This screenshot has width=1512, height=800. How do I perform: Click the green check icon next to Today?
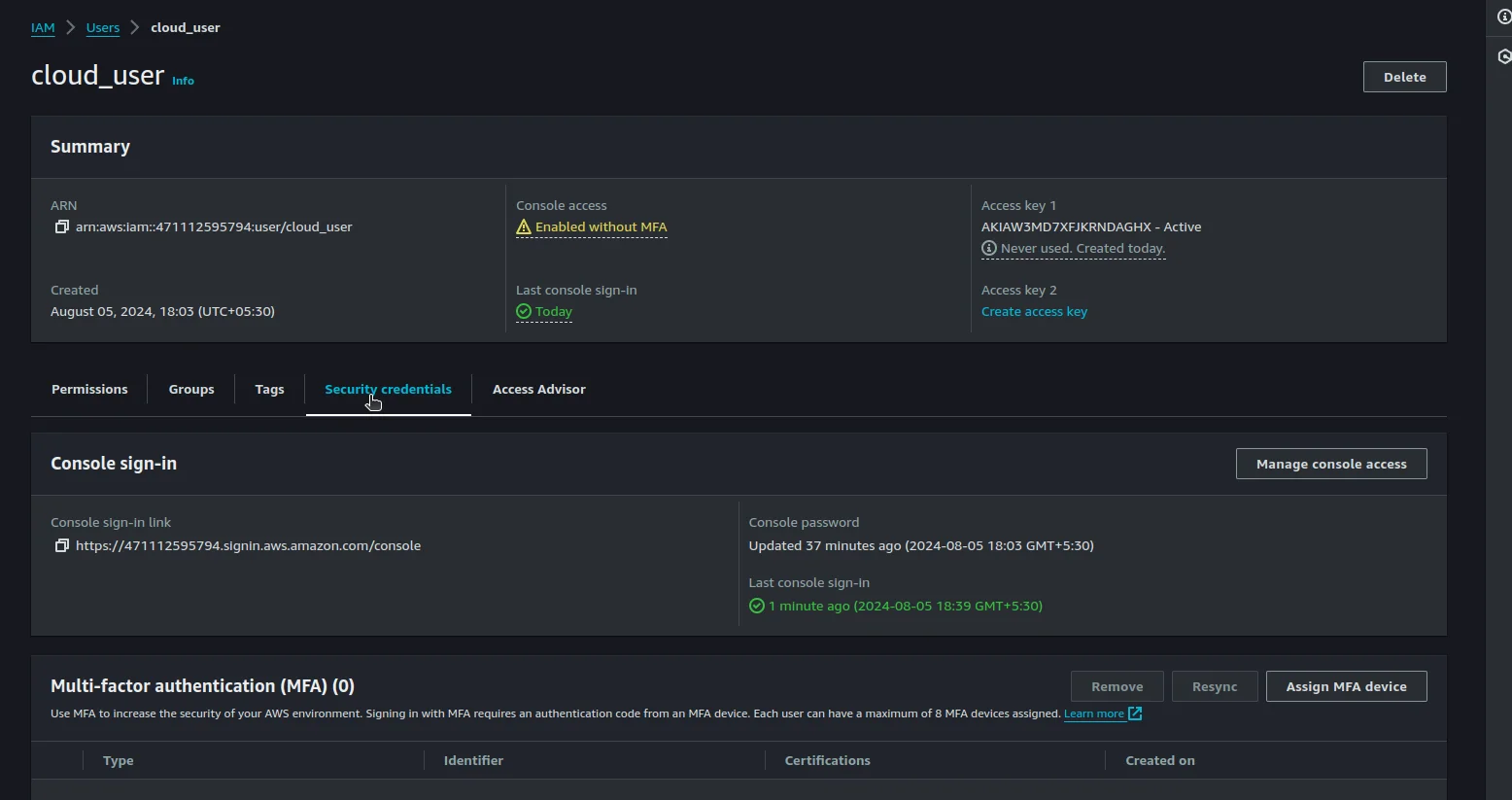click(x=524, y=311)
